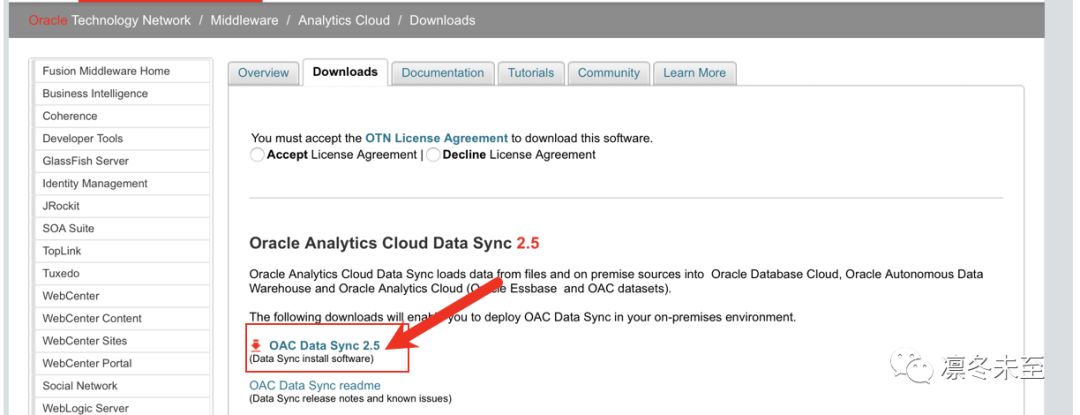The width and height of the screenshot is (1080, 415).
Task: Click the Oracle Analytics Cloud Data Sync 2.5 heading
Action: pyautogui.click(x=394, y=244)
